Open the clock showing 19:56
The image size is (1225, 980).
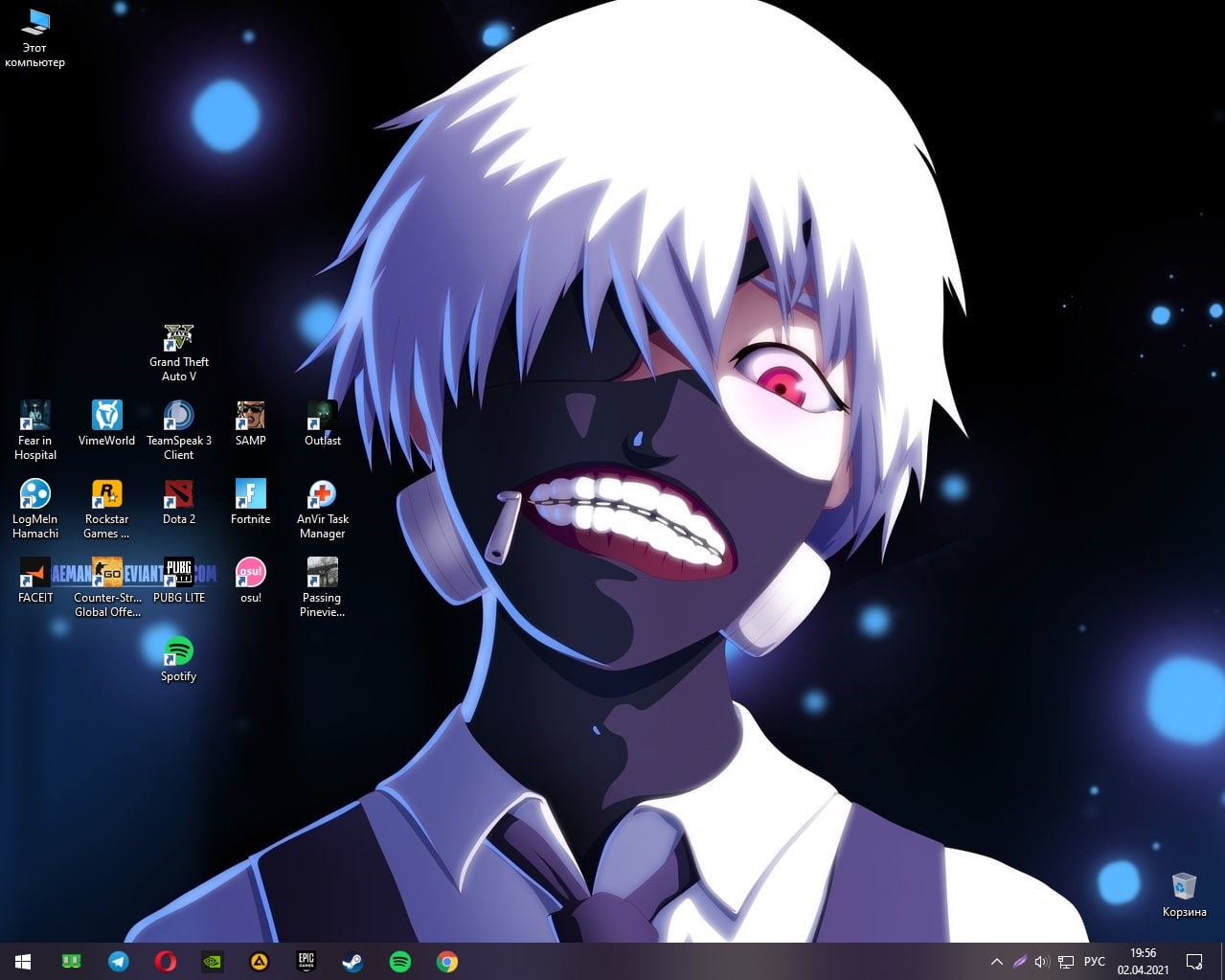(x=1144, y=962)
